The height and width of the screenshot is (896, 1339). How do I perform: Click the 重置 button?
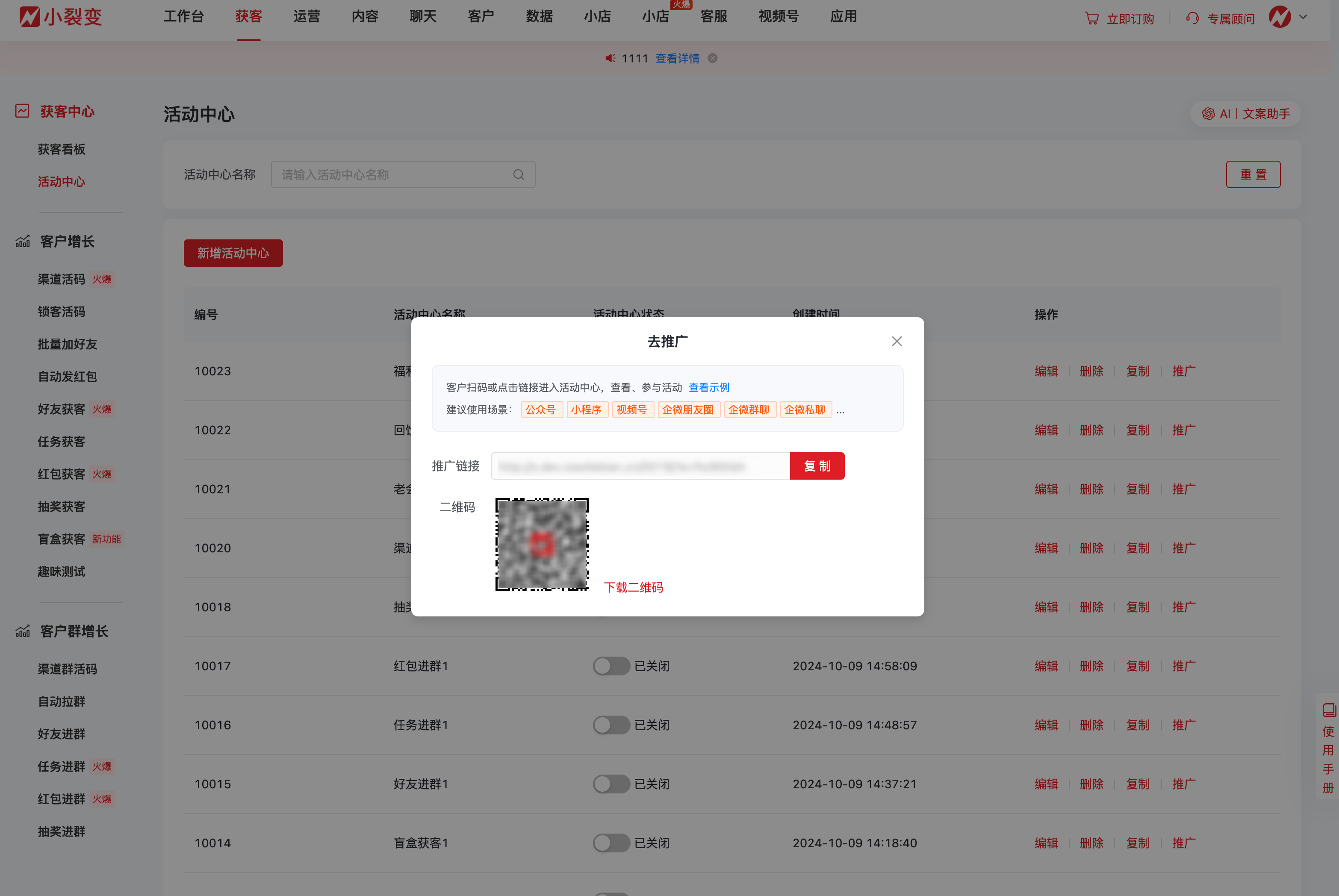point(1253,174)
